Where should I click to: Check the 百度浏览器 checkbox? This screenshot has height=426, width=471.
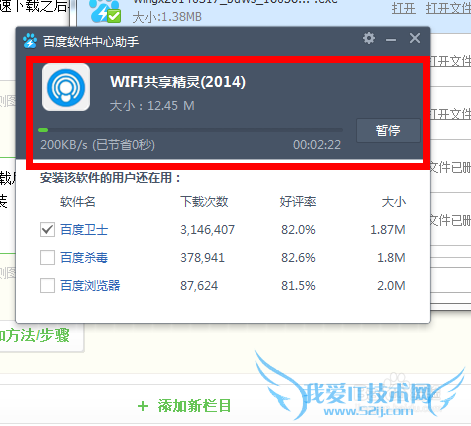coord(47,286)
